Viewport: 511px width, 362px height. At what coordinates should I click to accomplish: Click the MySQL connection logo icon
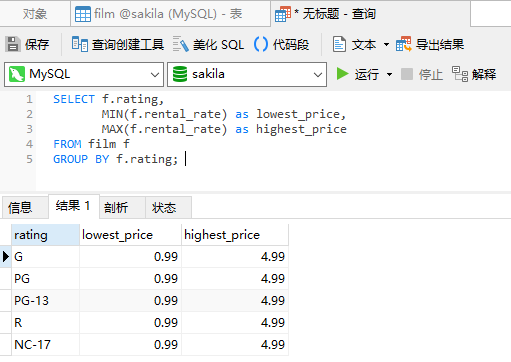pyautogui.click(x=17, y=74)
